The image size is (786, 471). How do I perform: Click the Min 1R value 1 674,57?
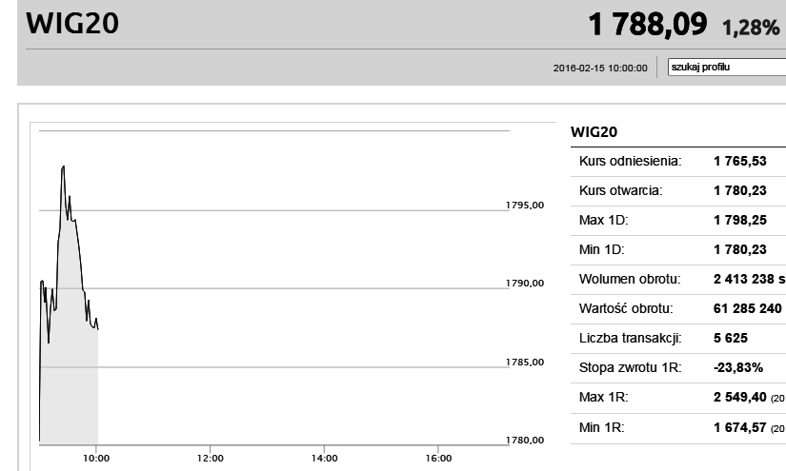[740, 427]
